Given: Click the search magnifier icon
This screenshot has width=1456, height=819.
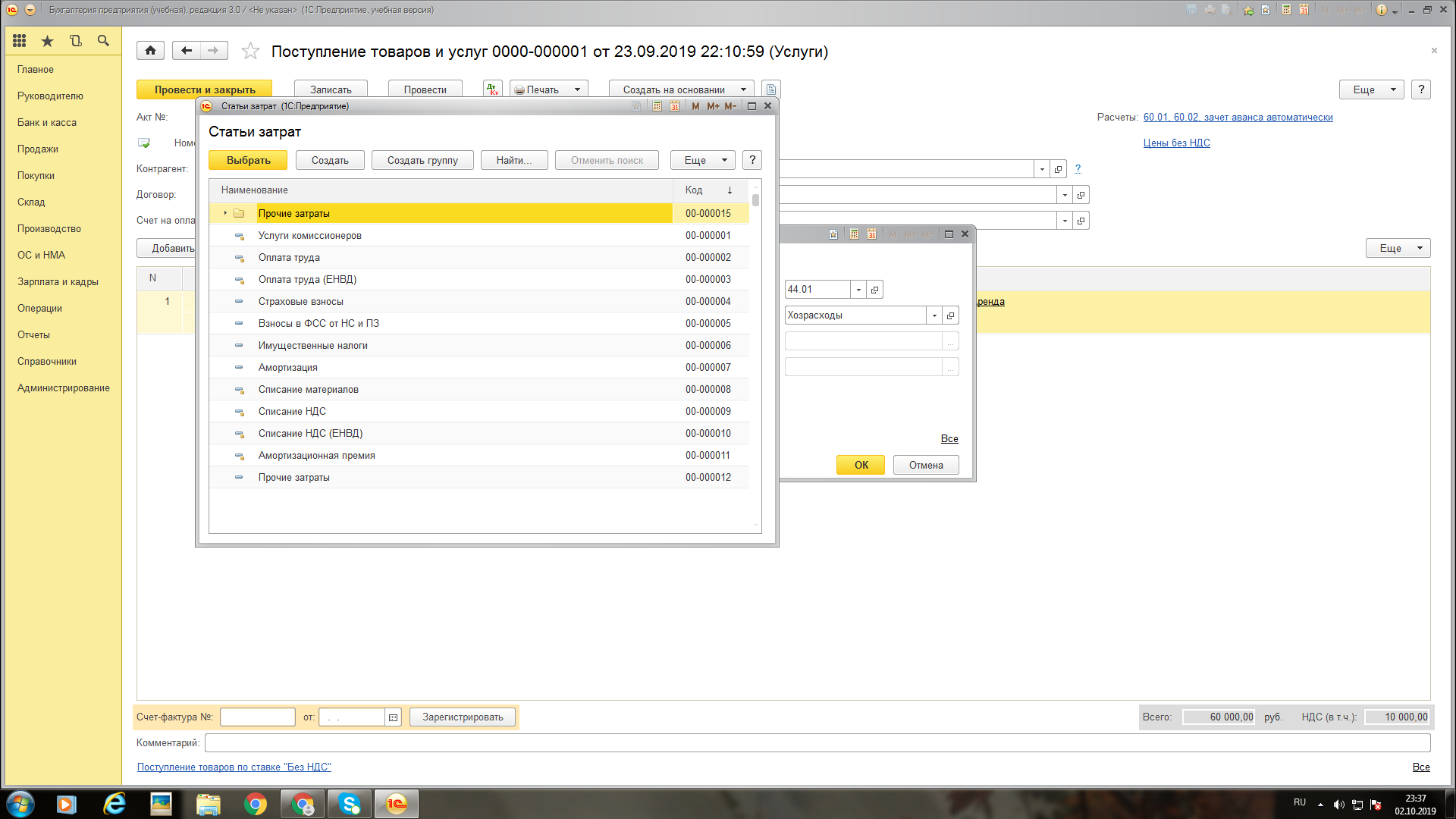Looking at the screenshot, I should point(103,41).
